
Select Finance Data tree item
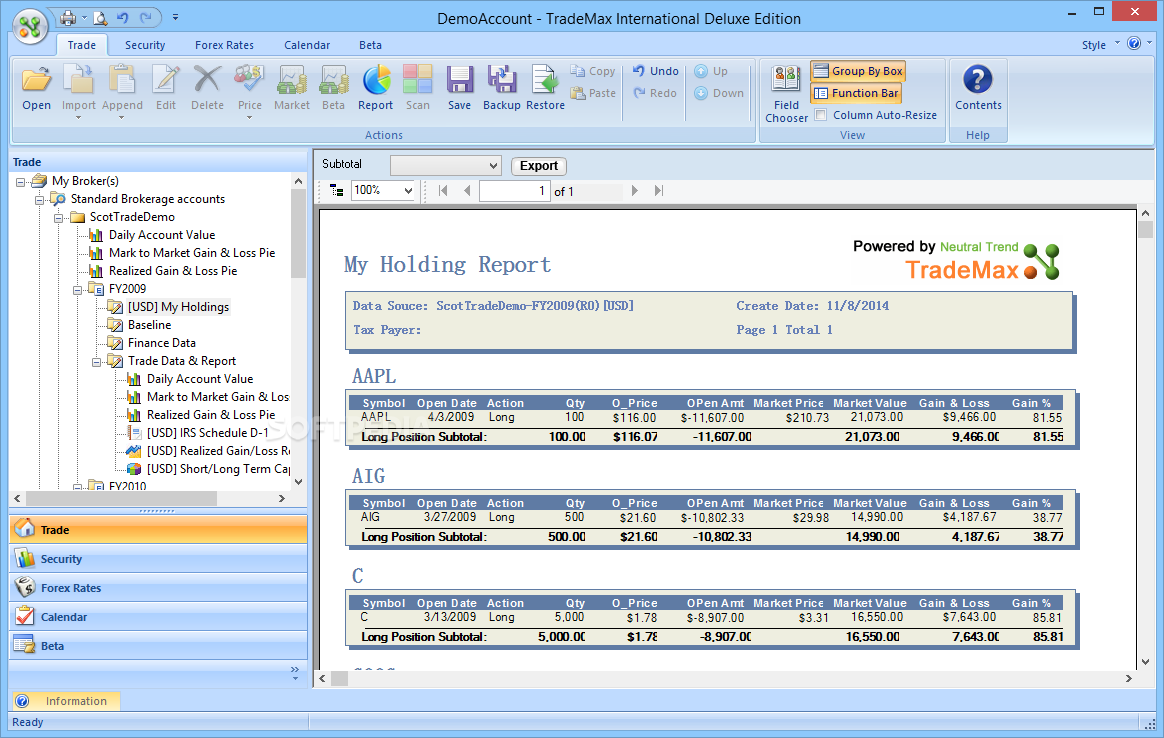coord(161,343)
